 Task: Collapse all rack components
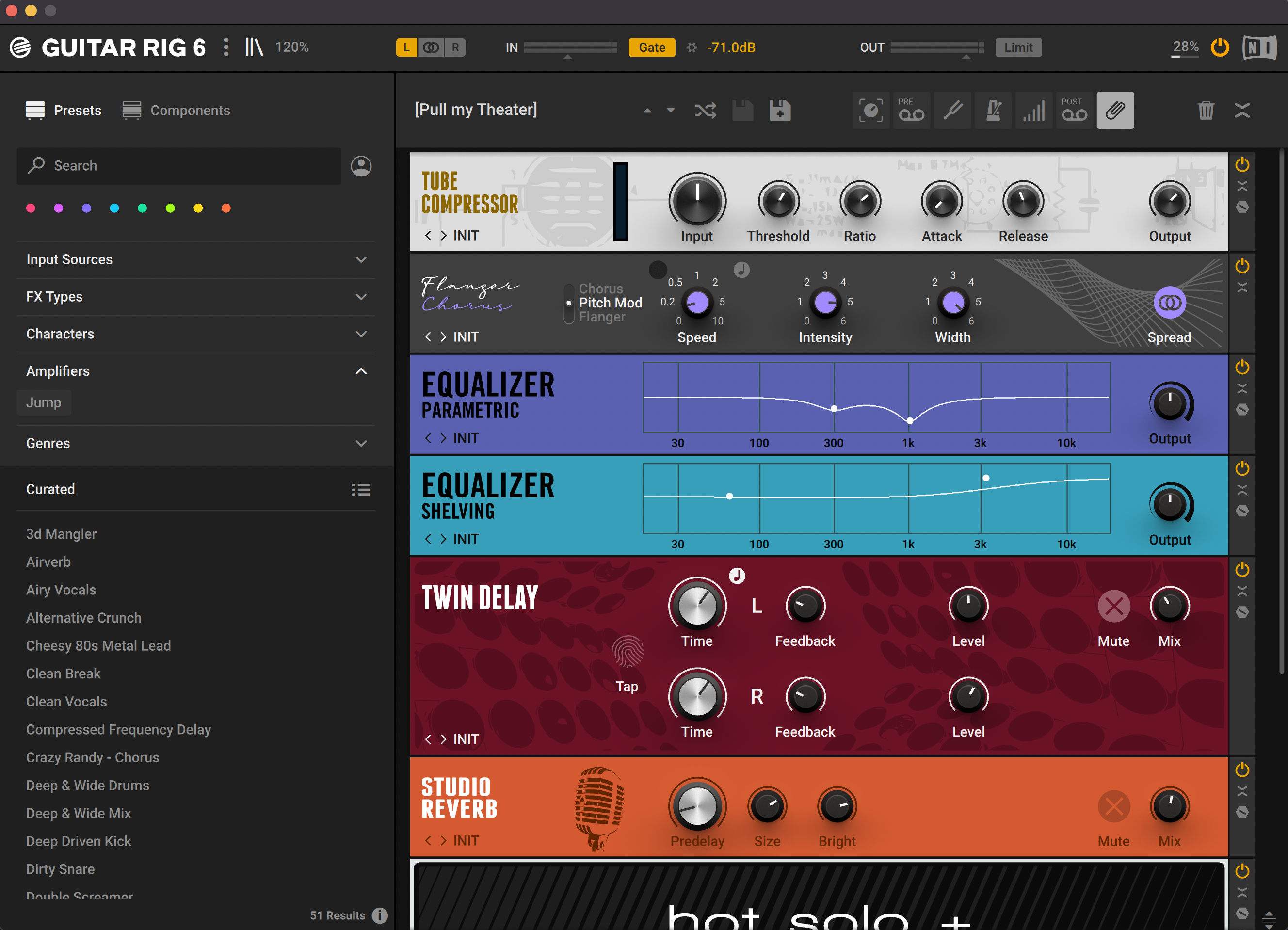(x=1242, y=110)
